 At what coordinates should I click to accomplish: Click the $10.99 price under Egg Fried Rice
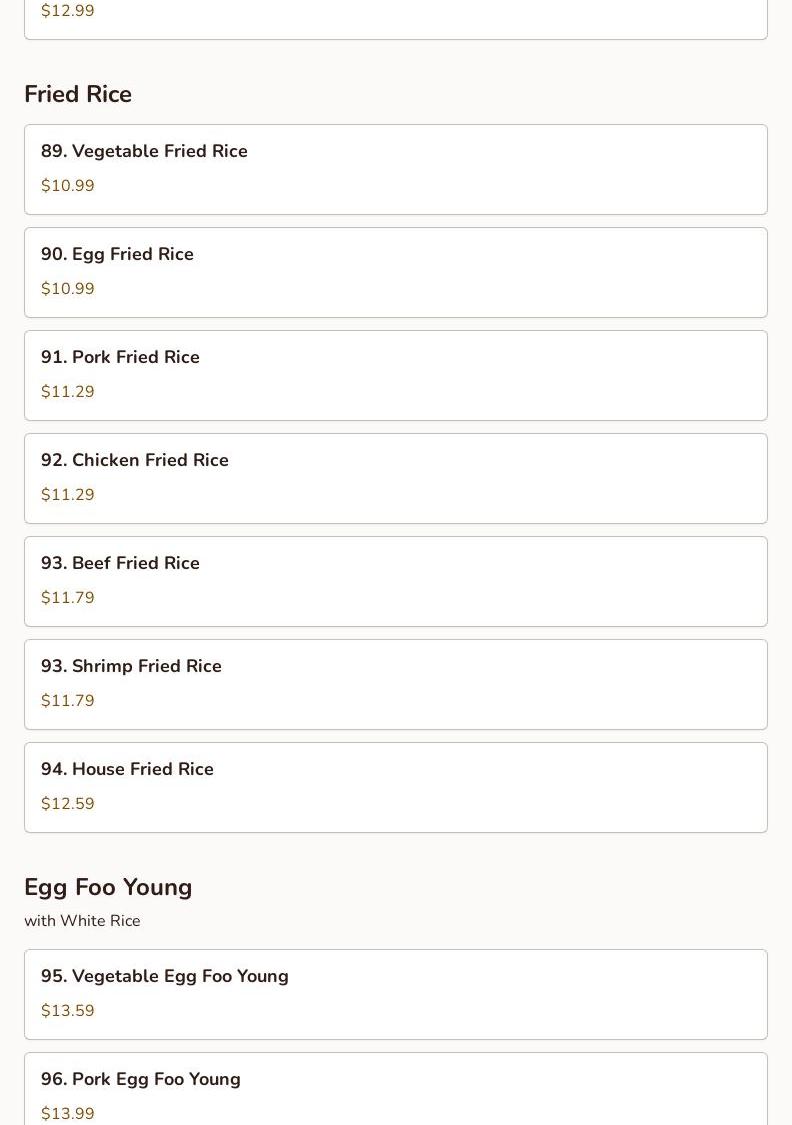point(68,289)
